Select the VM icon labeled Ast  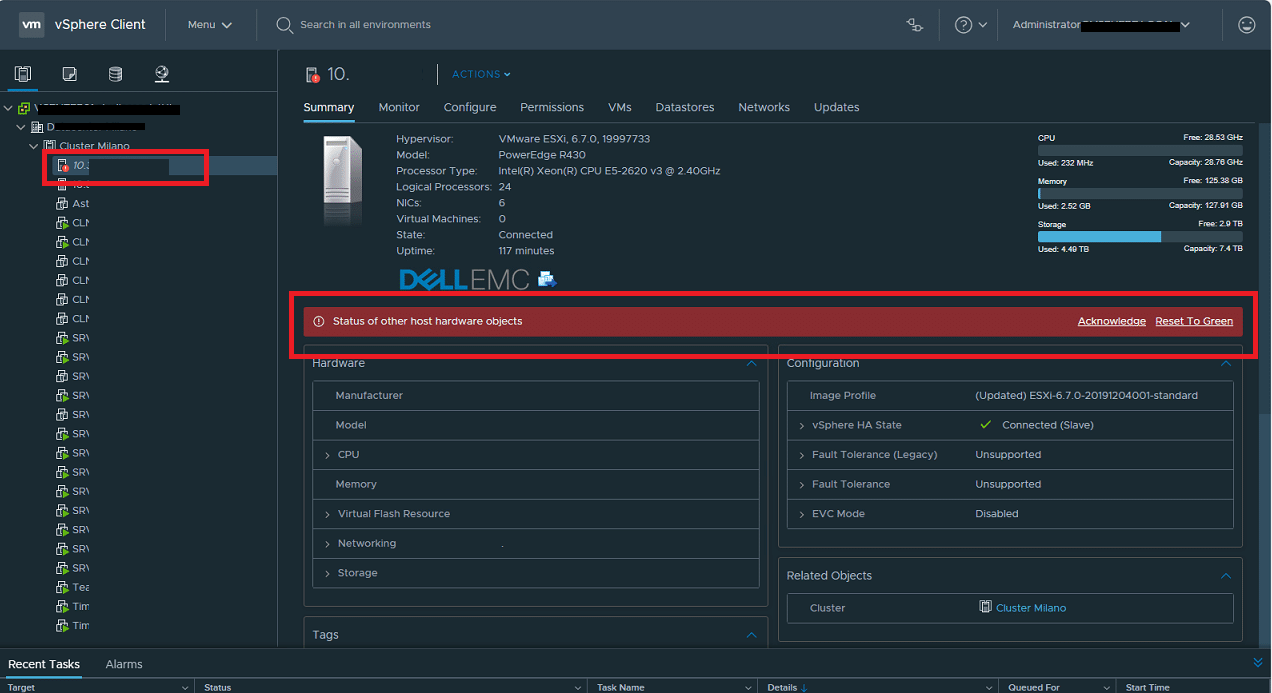pyautogui.click(x=62, y=204)
